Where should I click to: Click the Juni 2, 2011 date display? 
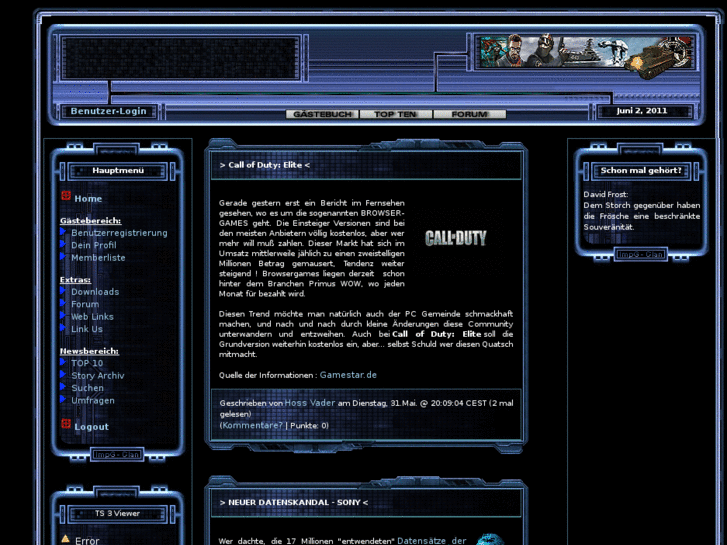coord(642,111)
